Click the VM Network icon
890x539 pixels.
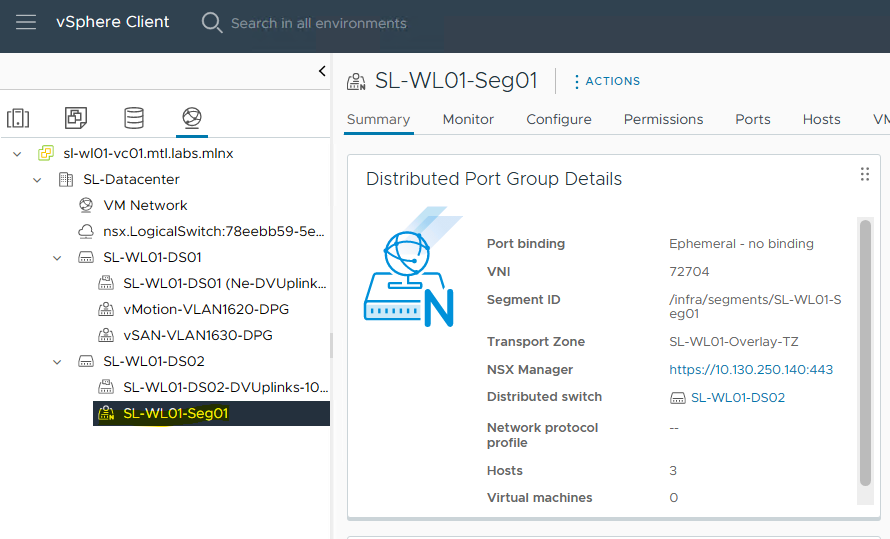86,205
